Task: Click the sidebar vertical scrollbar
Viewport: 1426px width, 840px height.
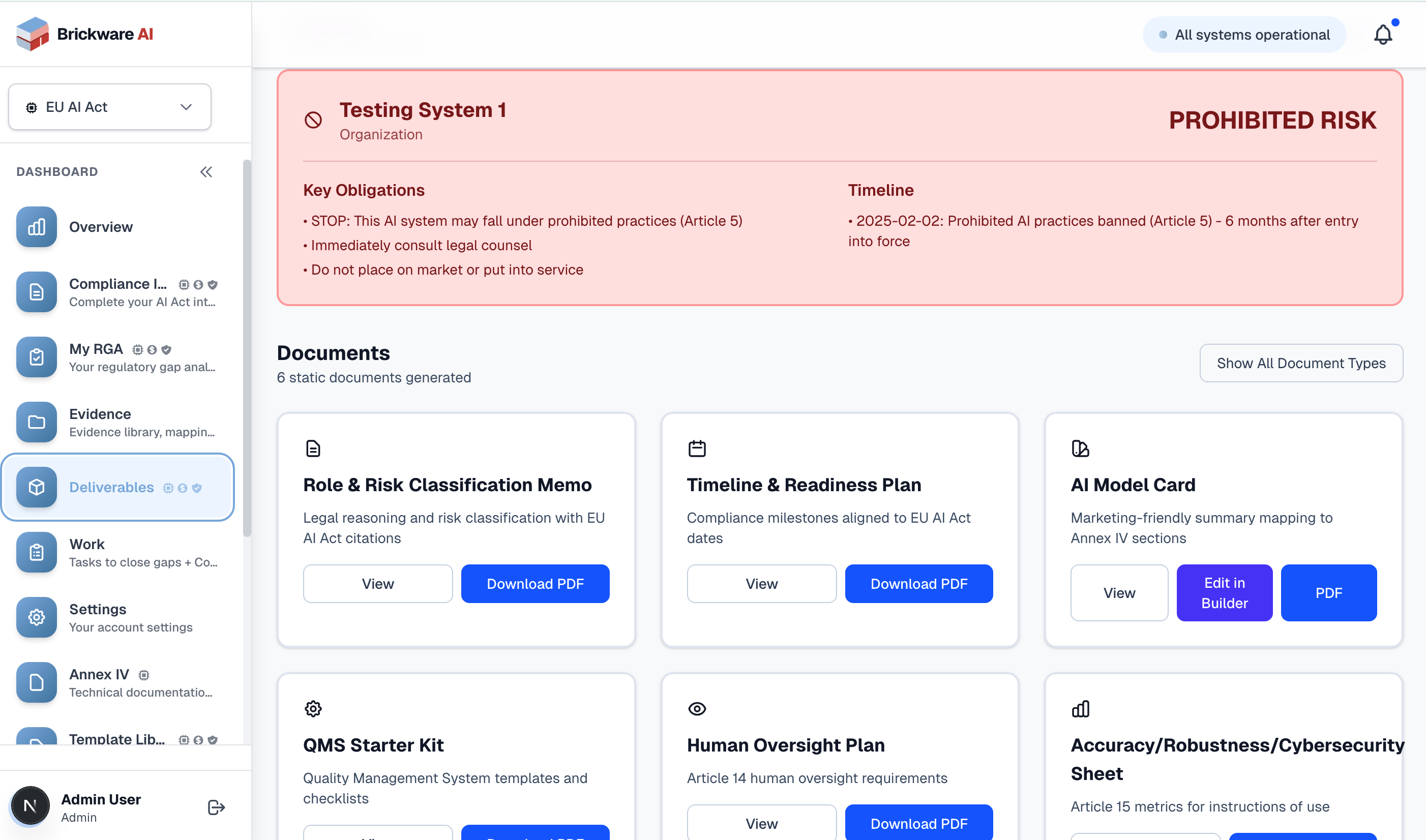Action: (247, 348)
